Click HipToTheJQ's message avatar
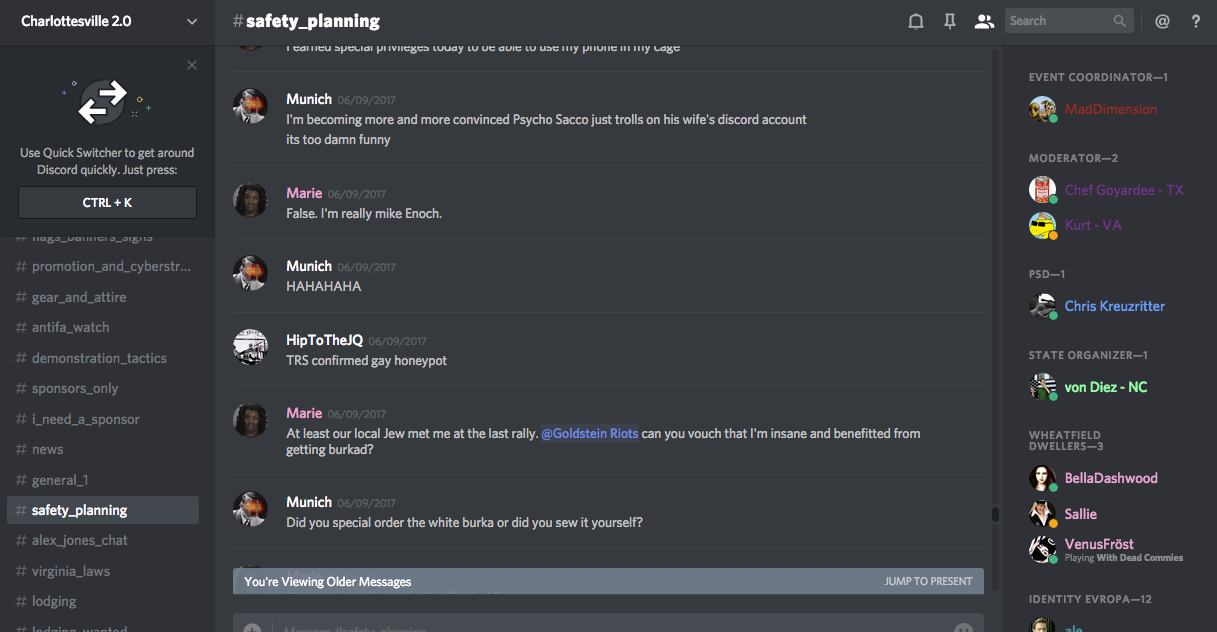 250,347
